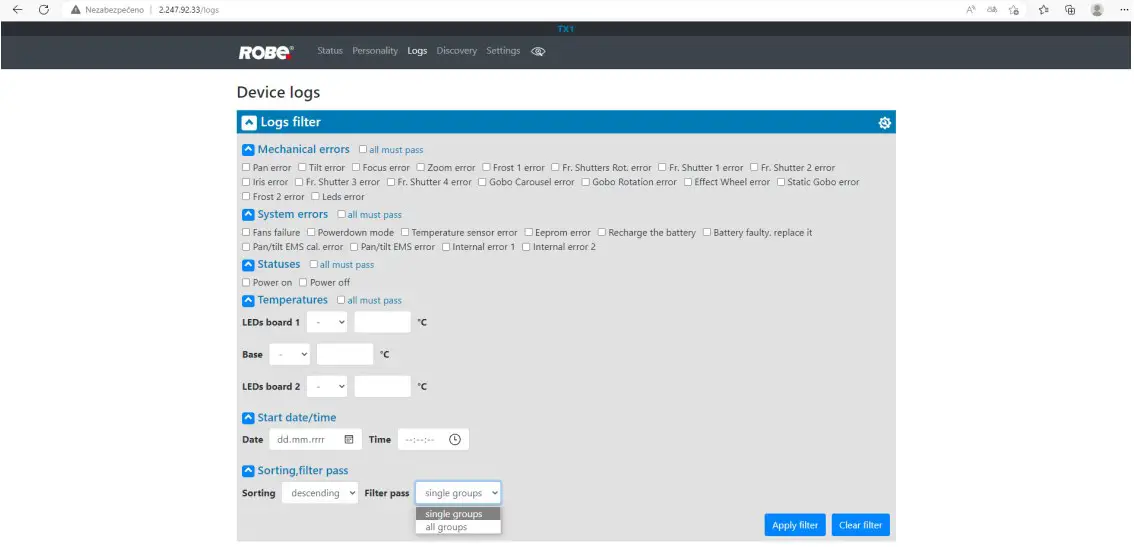Click the translate page icon
Screen dimensions: 1134x547
(992, 10)
